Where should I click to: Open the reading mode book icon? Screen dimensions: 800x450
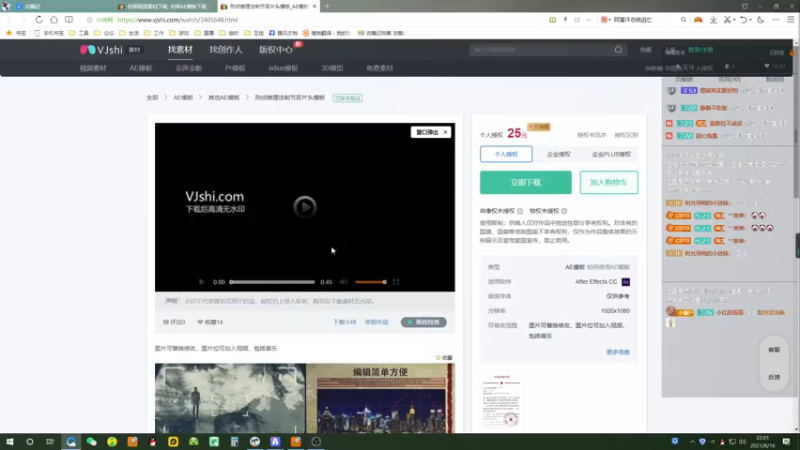pyautogui.click(x=69, y=20)
